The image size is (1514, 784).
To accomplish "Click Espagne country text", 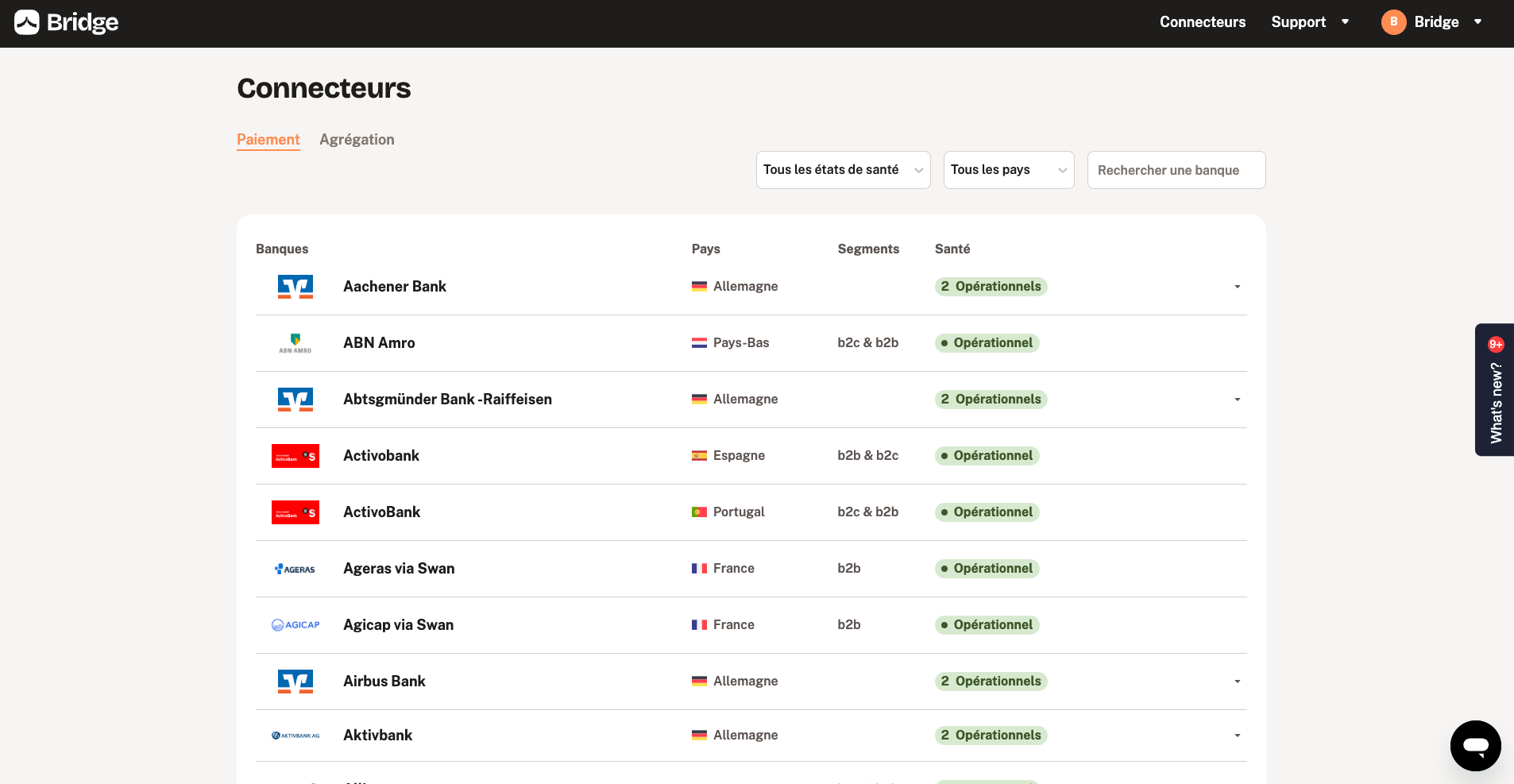I will pos(739,456).
